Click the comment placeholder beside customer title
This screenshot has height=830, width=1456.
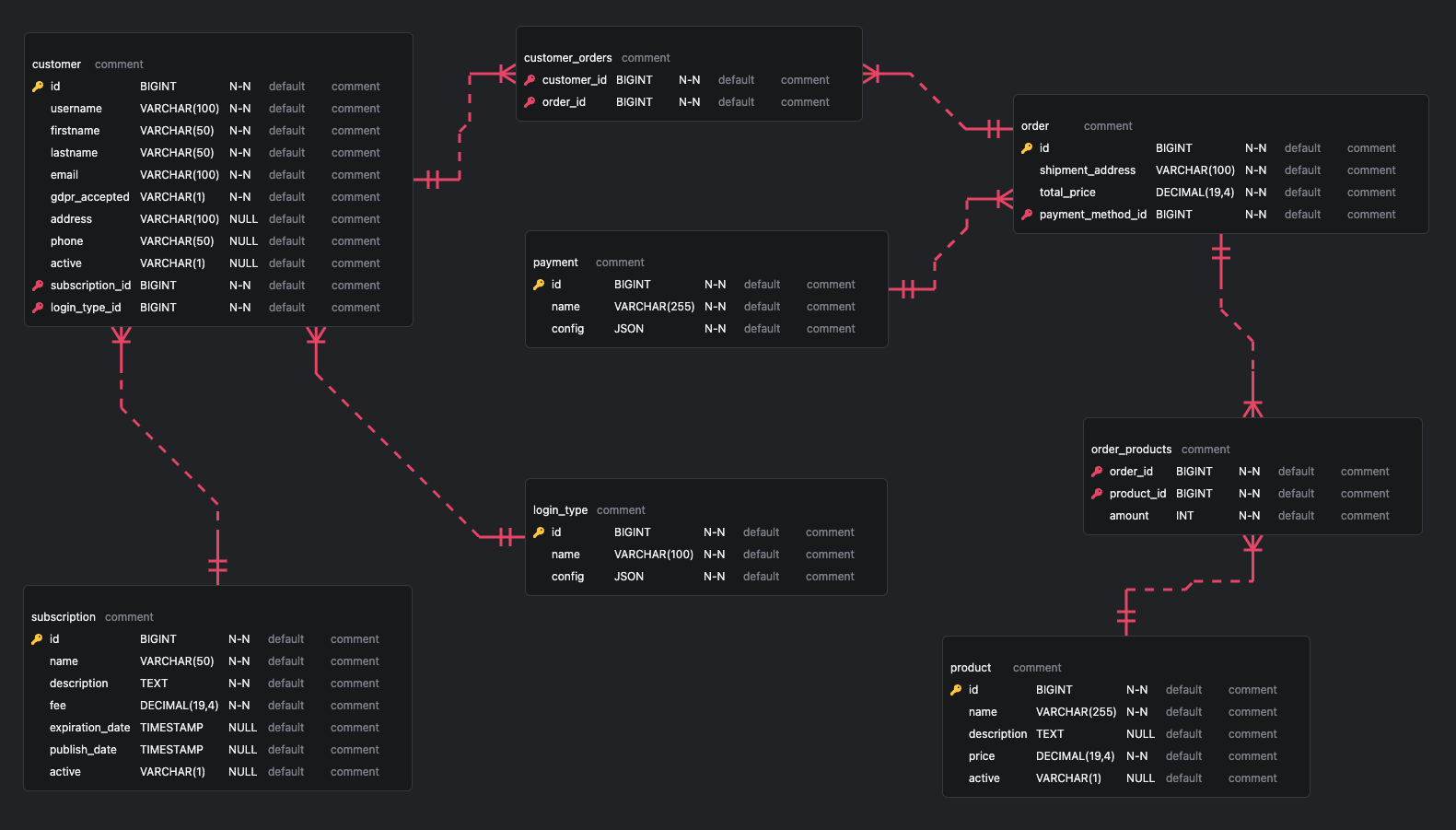pos(119,64)
